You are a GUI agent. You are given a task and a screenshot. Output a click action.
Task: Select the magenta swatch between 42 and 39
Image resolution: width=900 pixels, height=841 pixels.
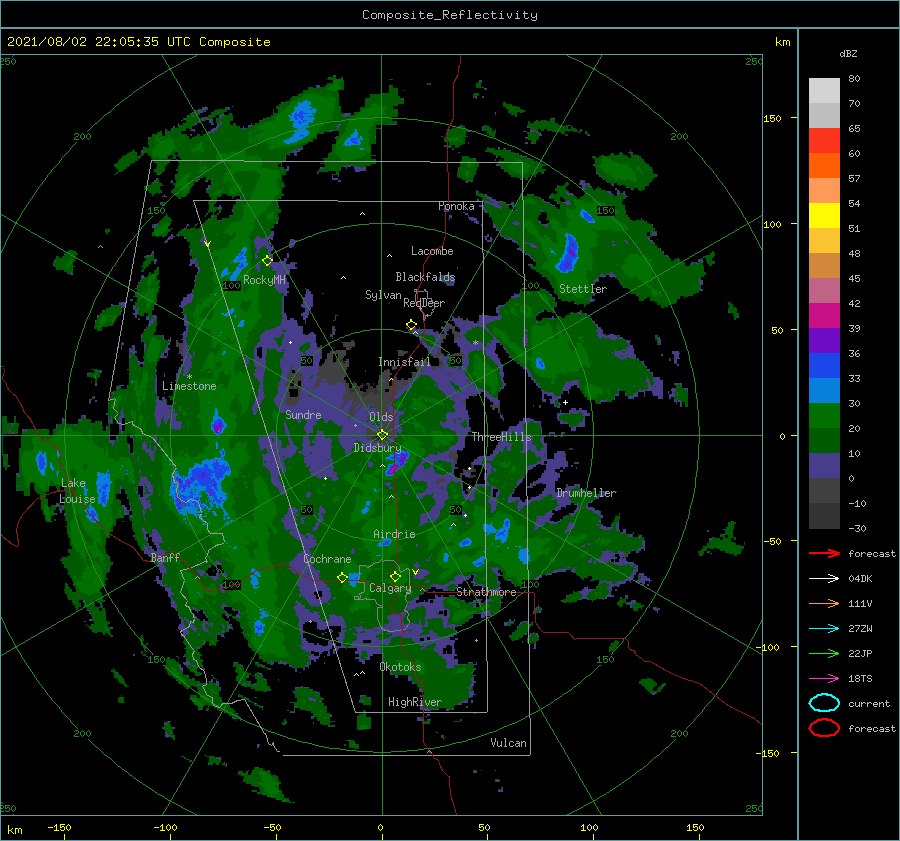coord(824,315)
